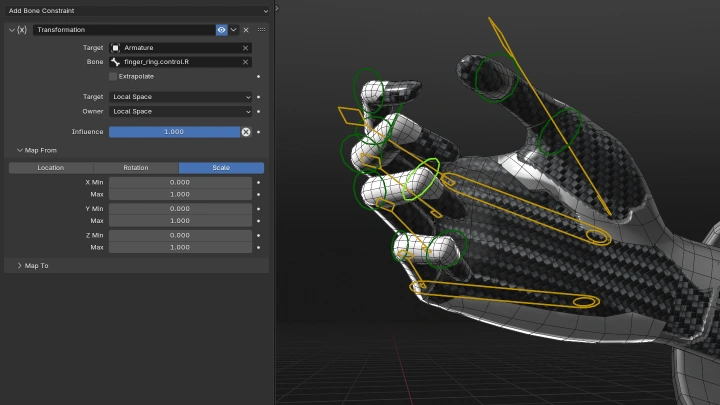Open the Target Local Space dropdown
Image resolution: width=720 pixels, height=405 pixels.
(x=180, y=97)
